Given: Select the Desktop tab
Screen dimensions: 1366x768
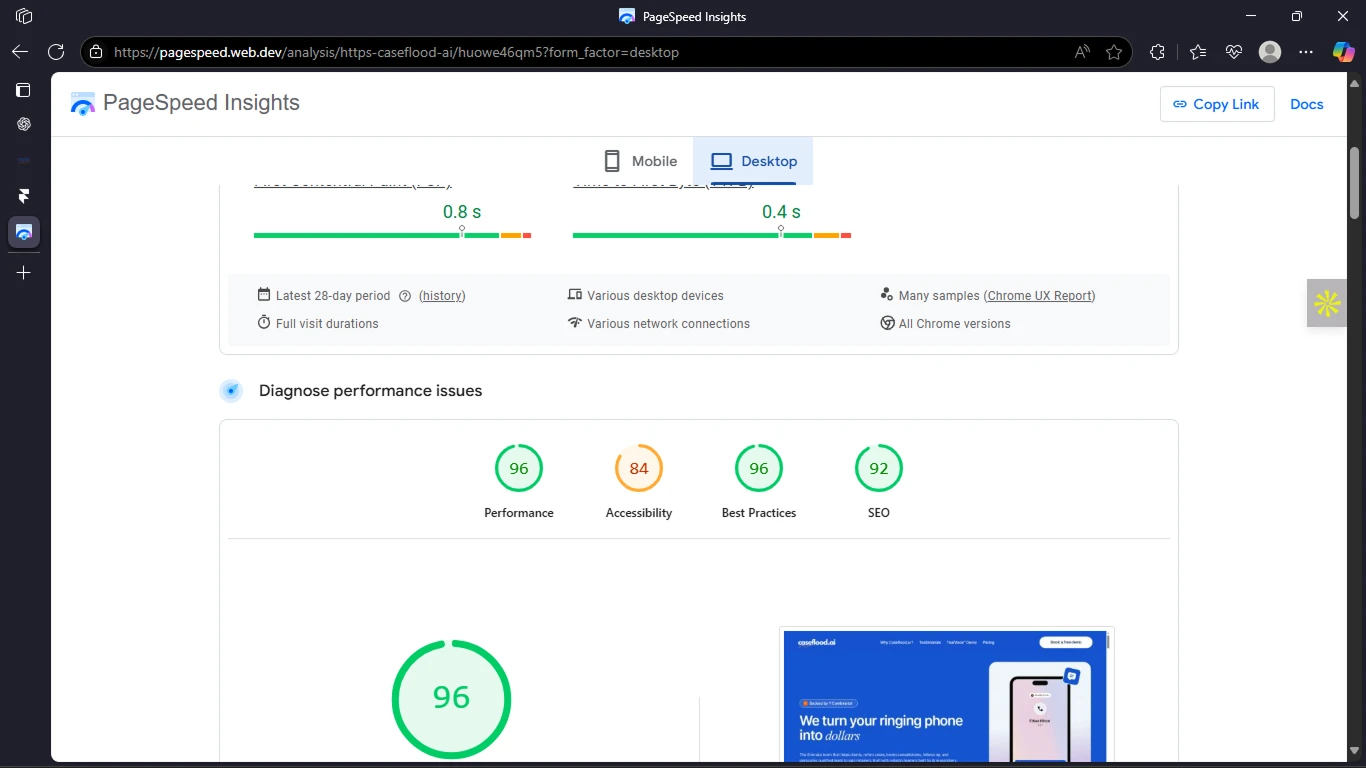Looking at the screenshot, I should click(753, 161).
